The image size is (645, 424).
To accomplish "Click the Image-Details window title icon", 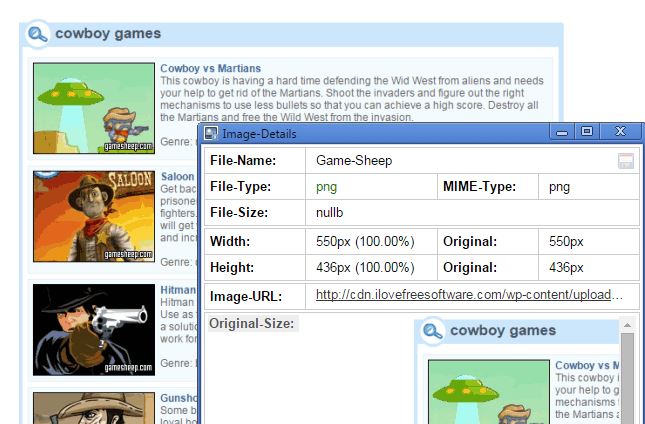I will (x=211, y=133).
